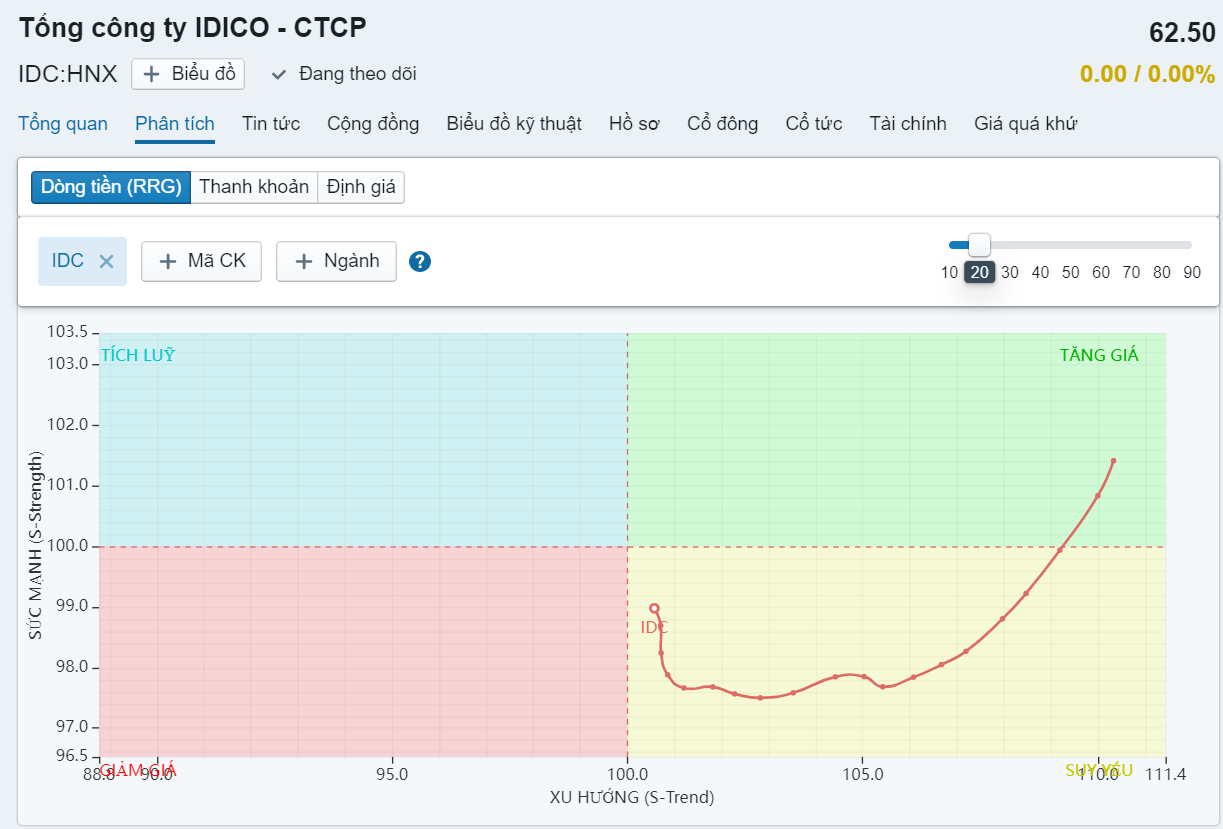Click the Biểu đồ button

pyautogui.click(x=188, y=74)
